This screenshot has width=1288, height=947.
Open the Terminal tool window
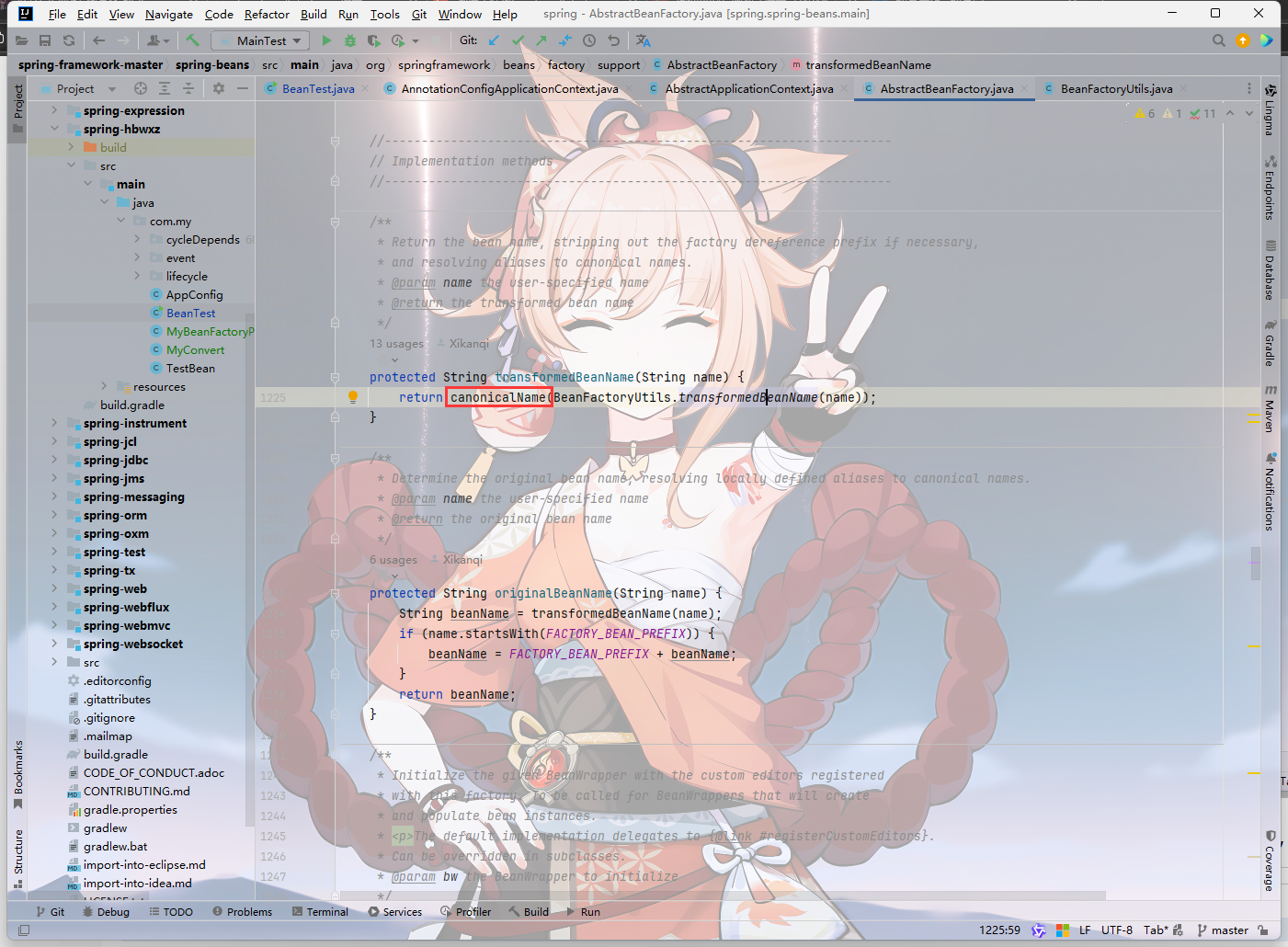320,912
